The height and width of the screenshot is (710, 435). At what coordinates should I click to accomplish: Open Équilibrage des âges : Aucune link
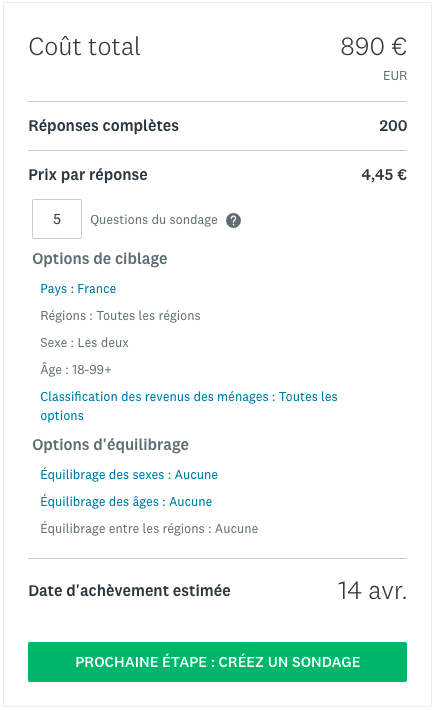[x=126, y=502]
